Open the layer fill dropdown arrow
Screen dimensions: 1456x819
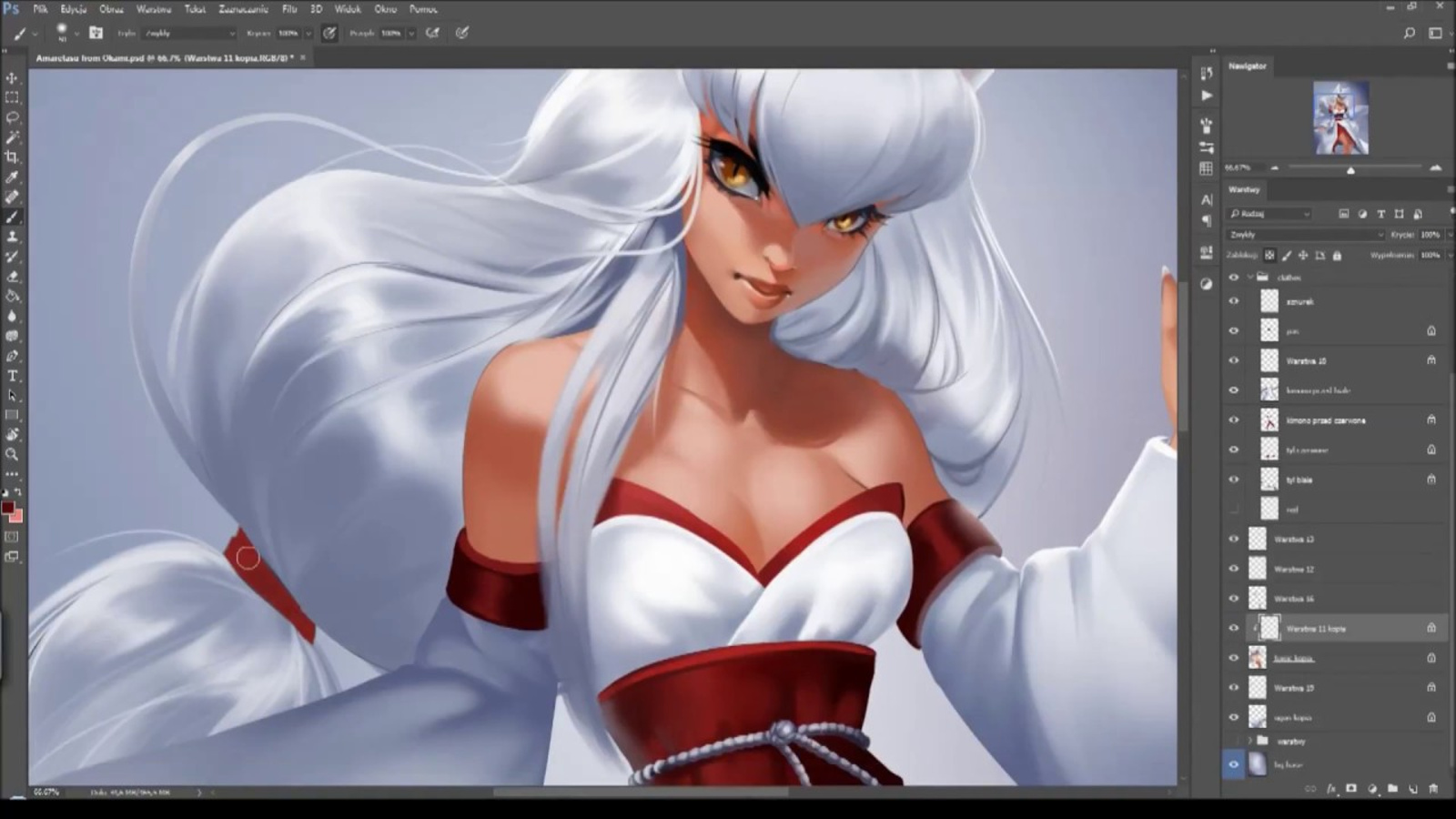1449,256
